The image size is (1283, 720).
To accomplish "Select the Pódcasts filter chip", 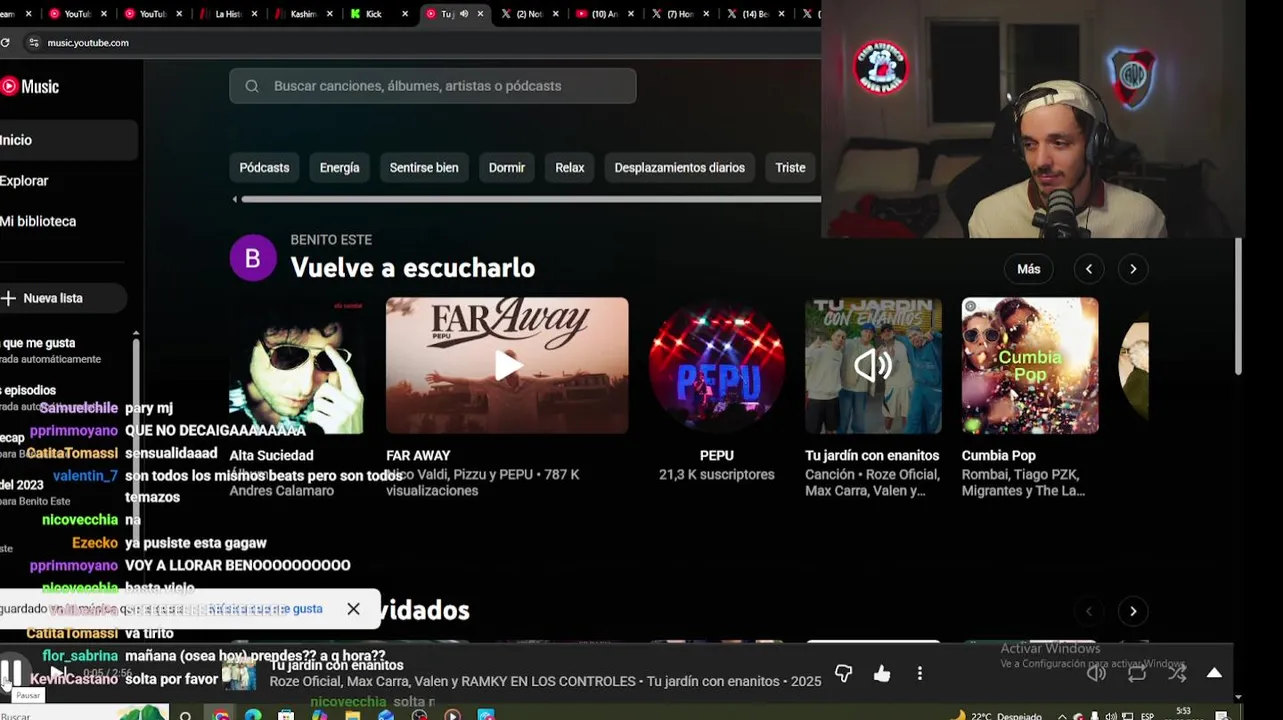I will coord(264,168).
